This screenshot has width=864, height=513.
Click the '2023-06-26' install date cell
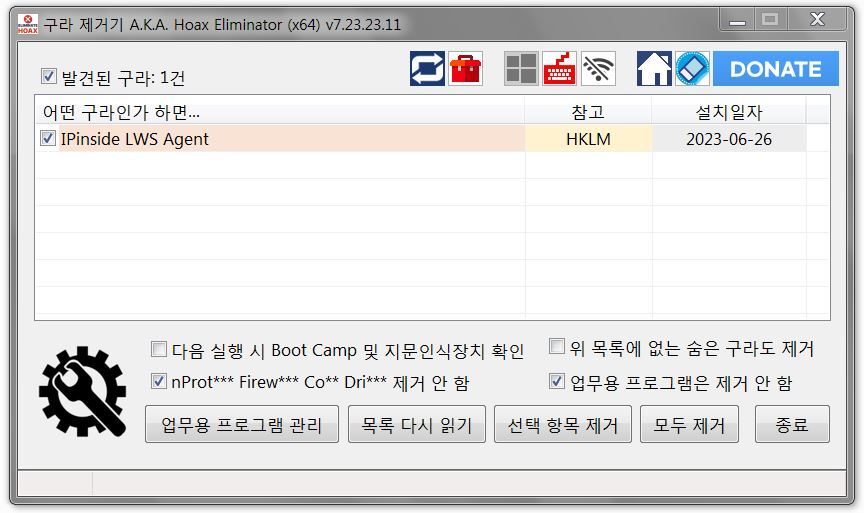click(x=729, y=139)
